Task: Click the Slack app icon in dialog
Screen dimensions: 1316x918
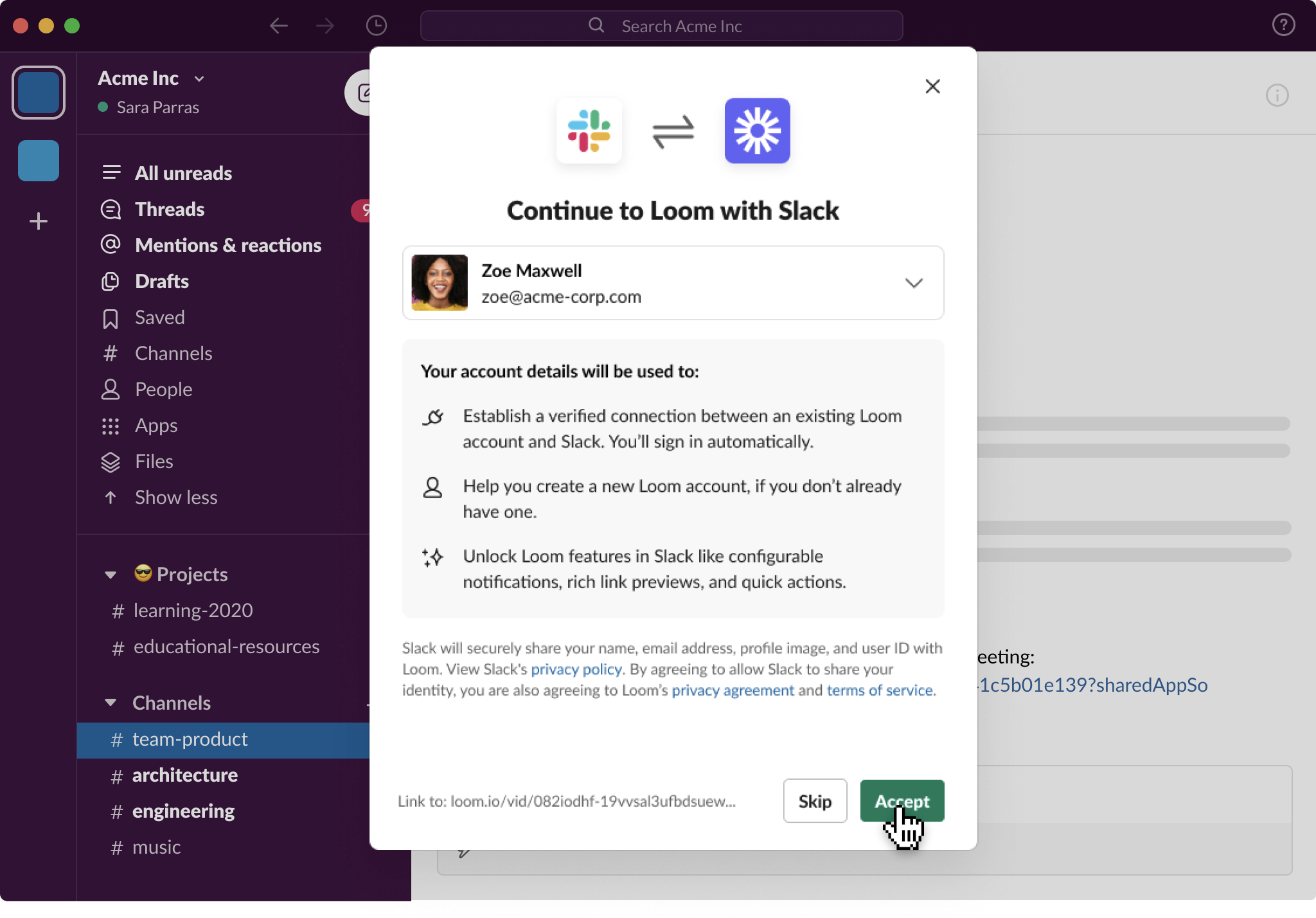Action: click(590, 130)
